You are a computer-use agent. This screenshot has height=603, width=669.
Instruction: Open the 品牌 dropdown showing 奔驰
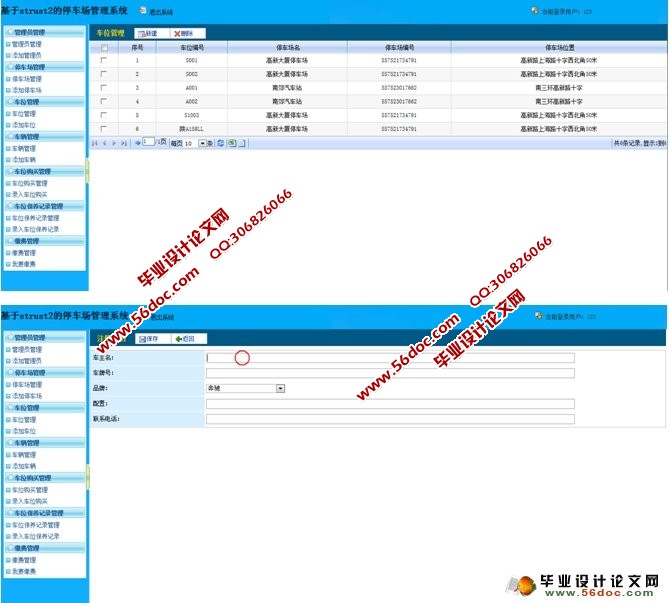coord(280,388)
